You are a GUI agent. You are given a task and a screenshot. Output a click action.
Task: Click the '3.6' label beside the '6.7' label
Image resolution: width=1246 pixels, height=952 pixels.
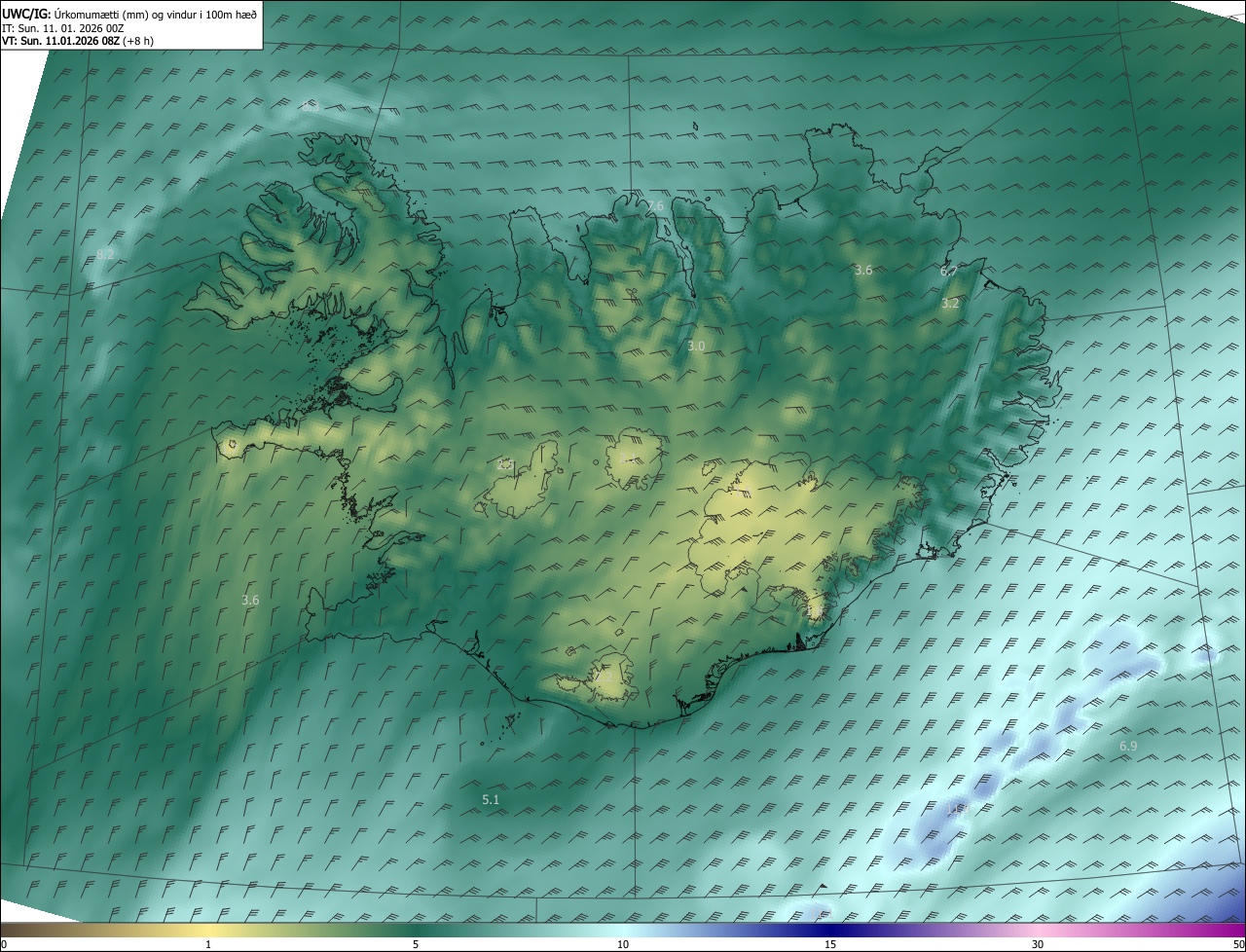(x=863, y=271)
